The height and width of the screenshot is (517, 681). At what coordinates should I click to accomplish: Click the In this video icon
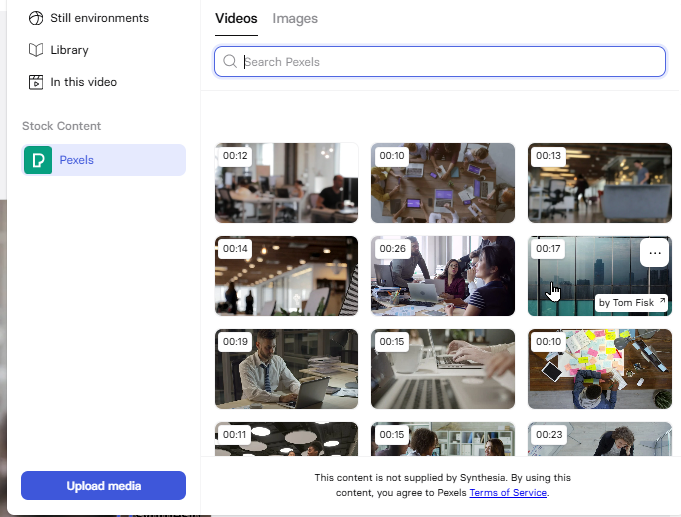pos(36,82)
